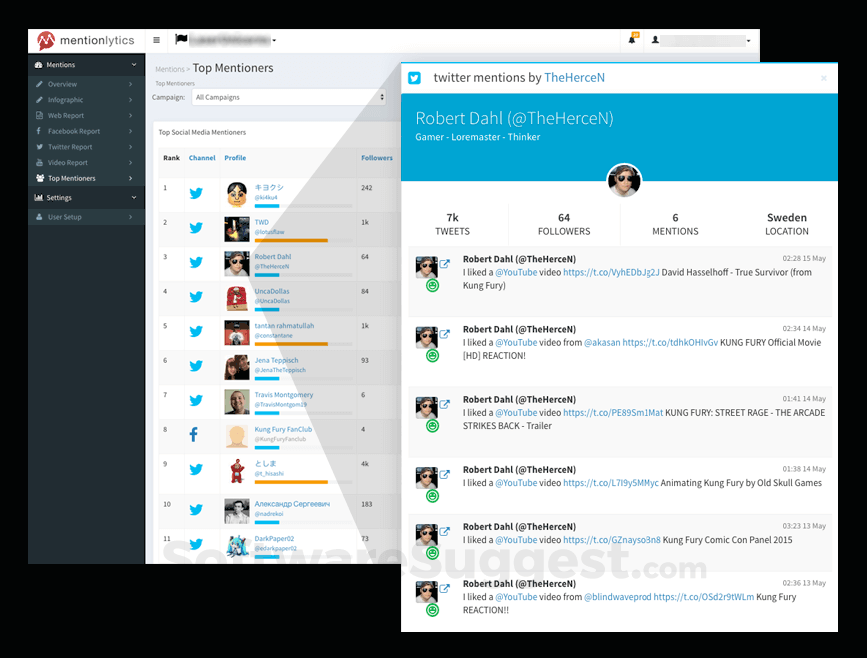Select the Infographic pencil icon in sidebar
867x658 pixels.
click(x=38, y=100)
